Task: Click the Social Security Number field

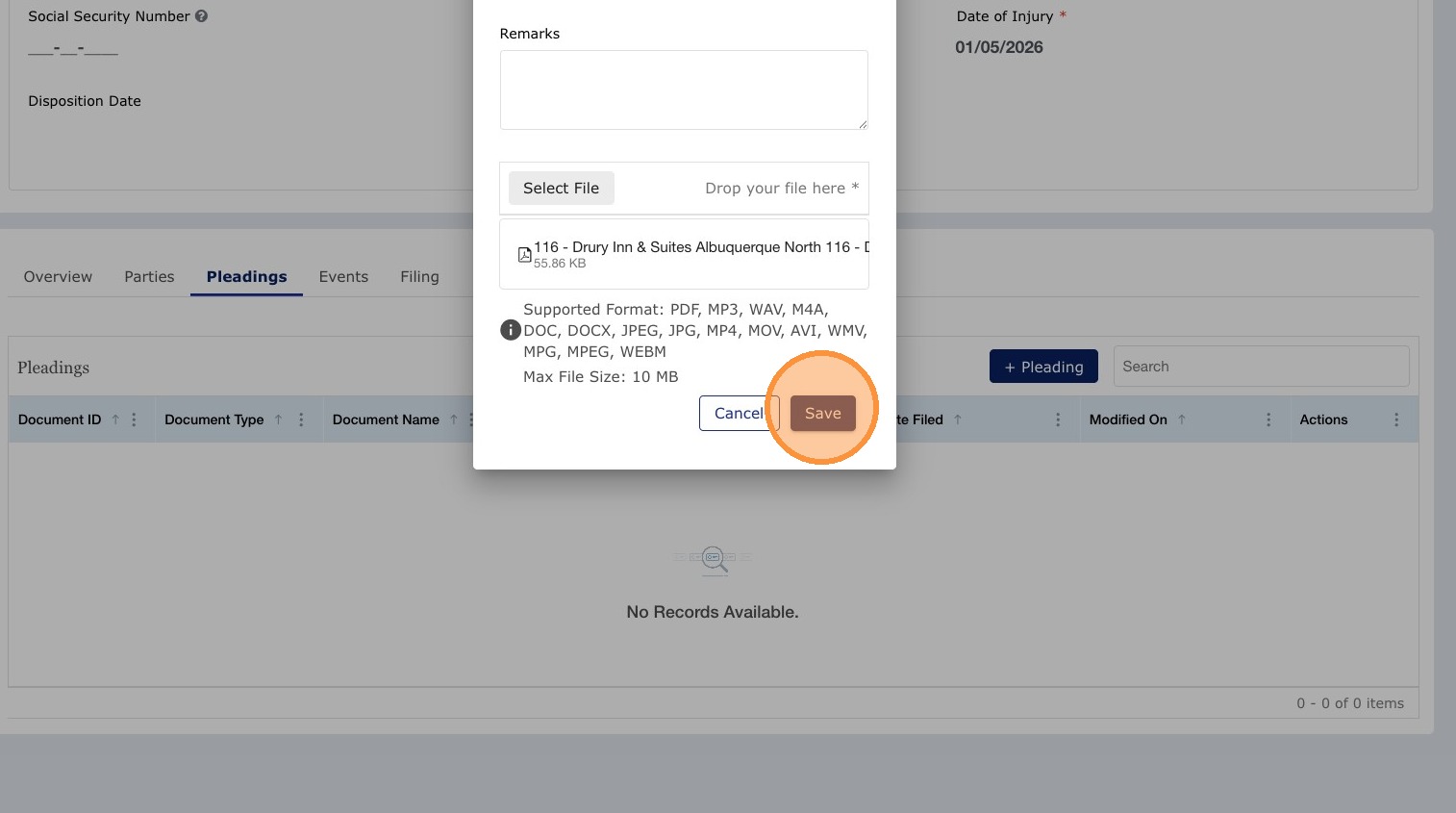Action: [x=73, y=47]
